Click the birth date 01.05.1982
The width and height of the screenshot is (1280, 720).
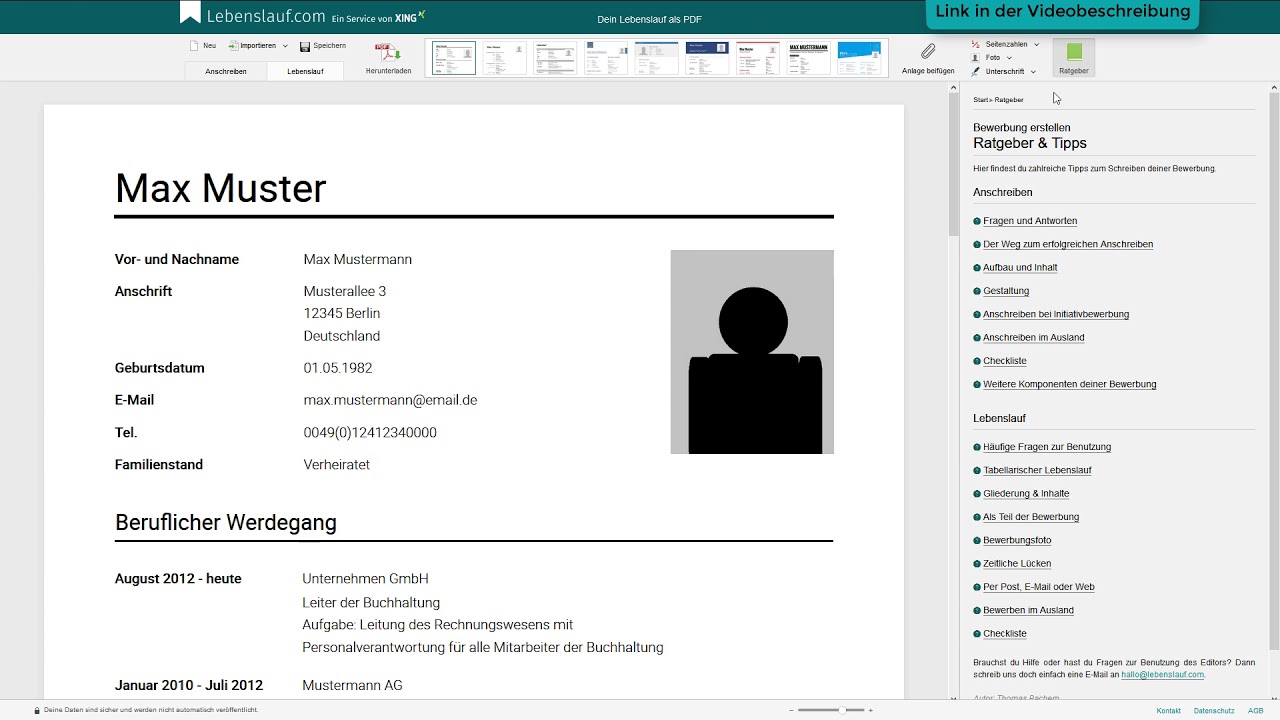(x=338, y=368)
